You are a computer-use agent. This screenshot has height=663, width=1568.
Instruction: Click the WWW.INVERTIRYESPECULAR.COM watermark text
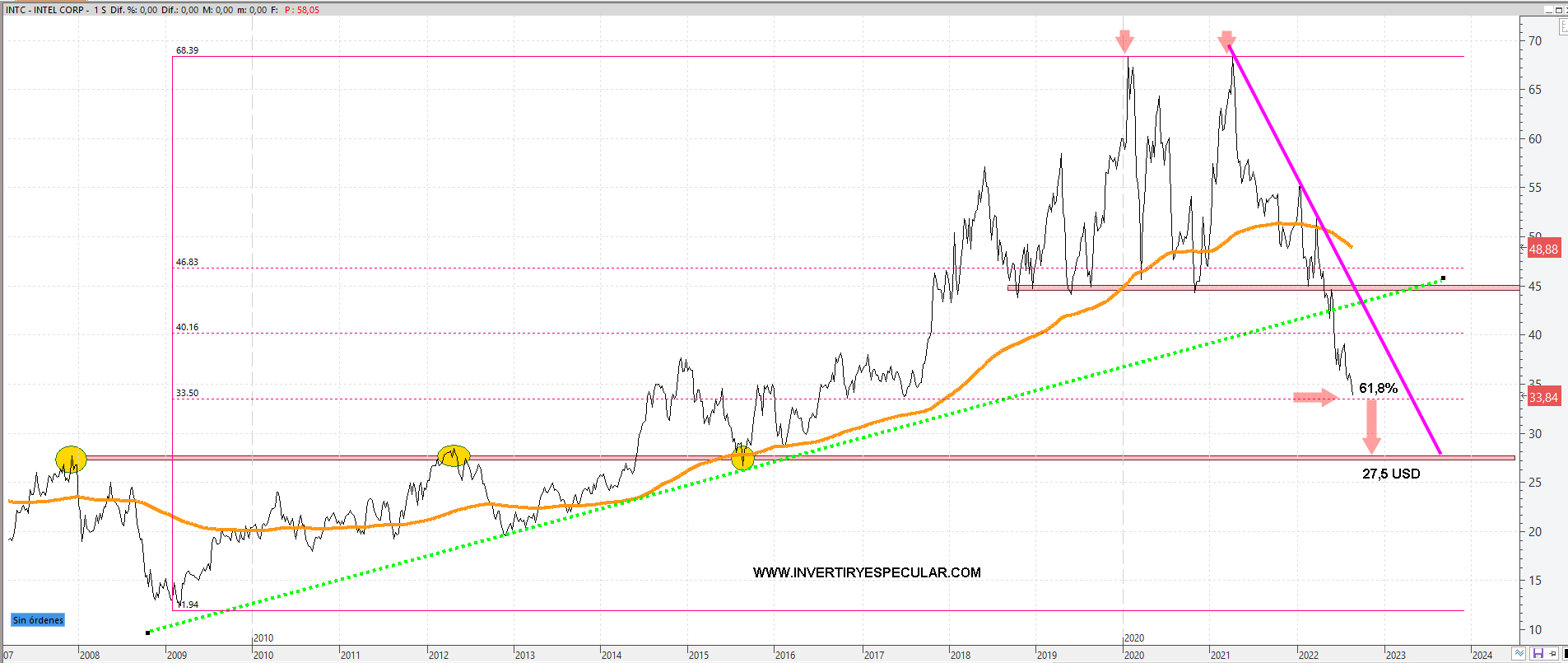(x=867, y=572)
